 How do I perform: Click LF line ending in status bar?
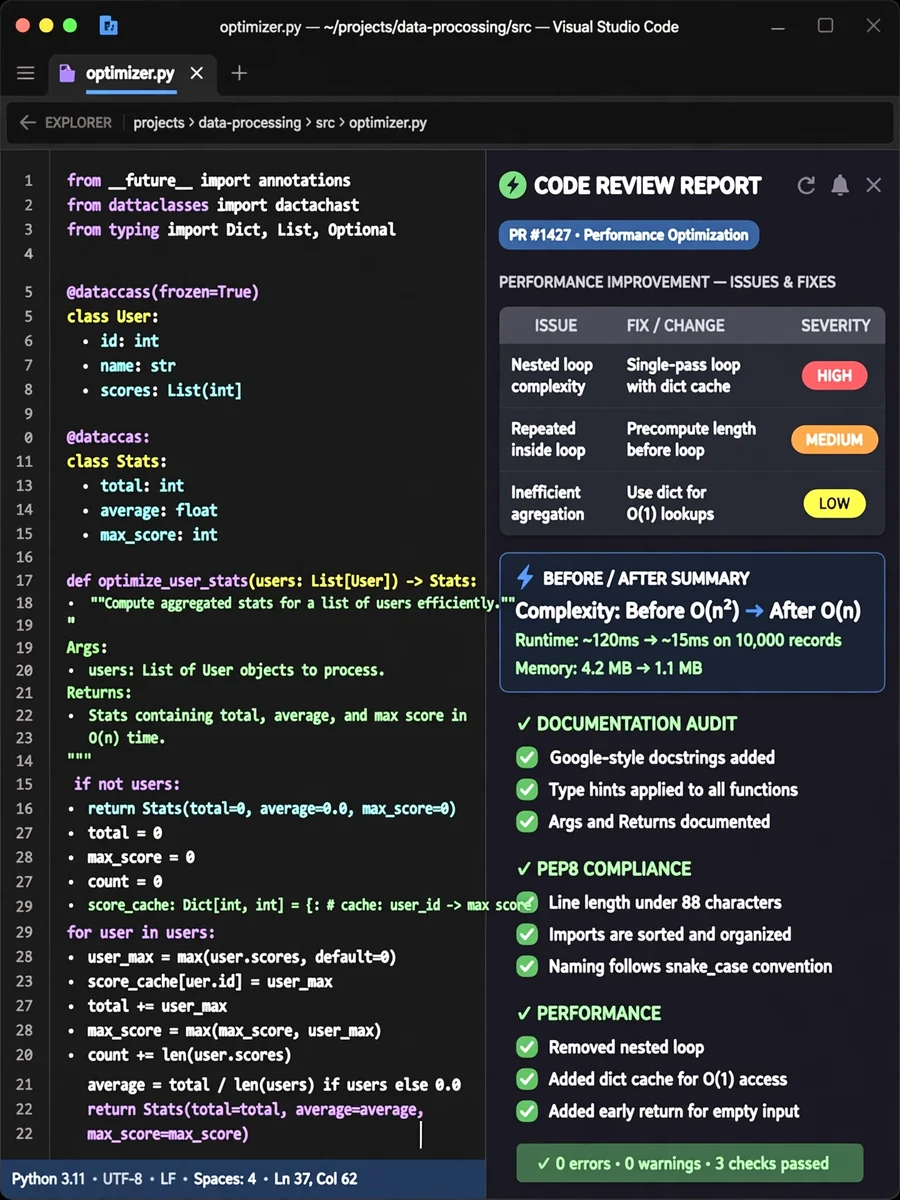tap(169, 1179)
